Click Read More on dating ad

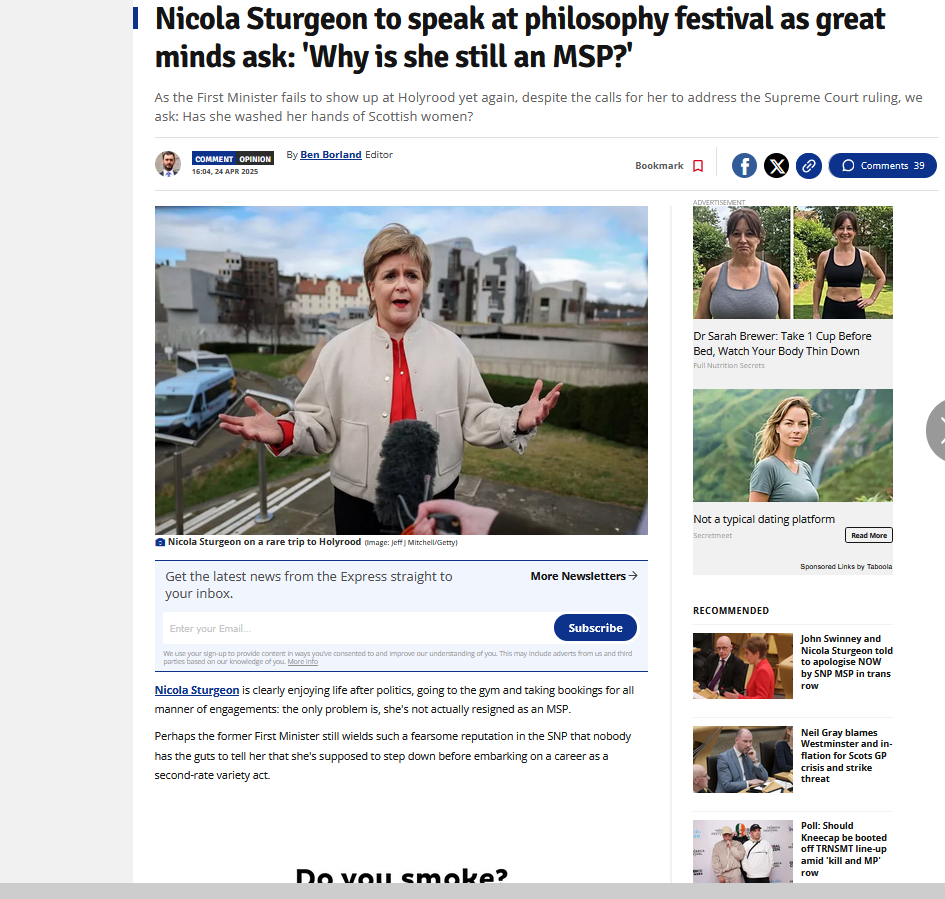[x=868, y=535]
